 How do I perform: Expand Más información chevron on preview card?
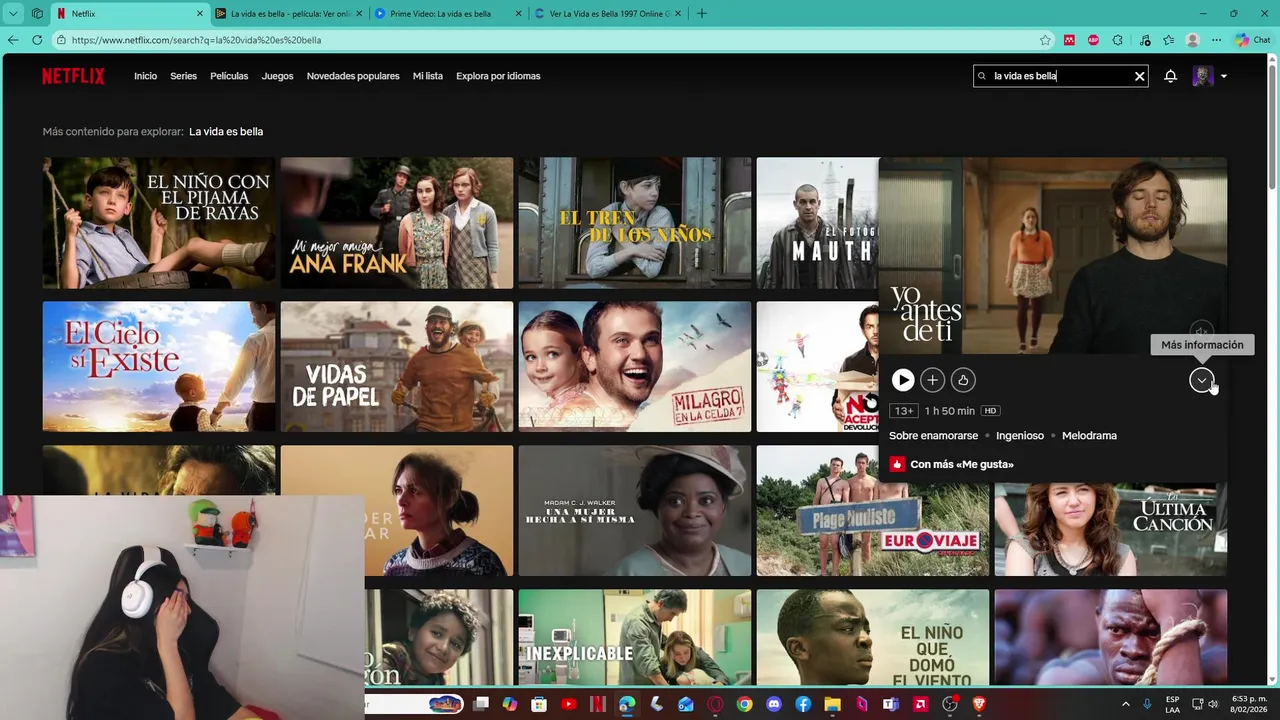(x=1202, y=380)
